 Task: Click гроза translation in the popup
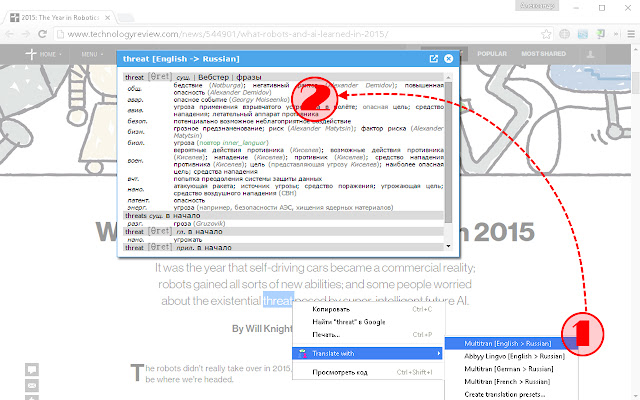point(182,224)
